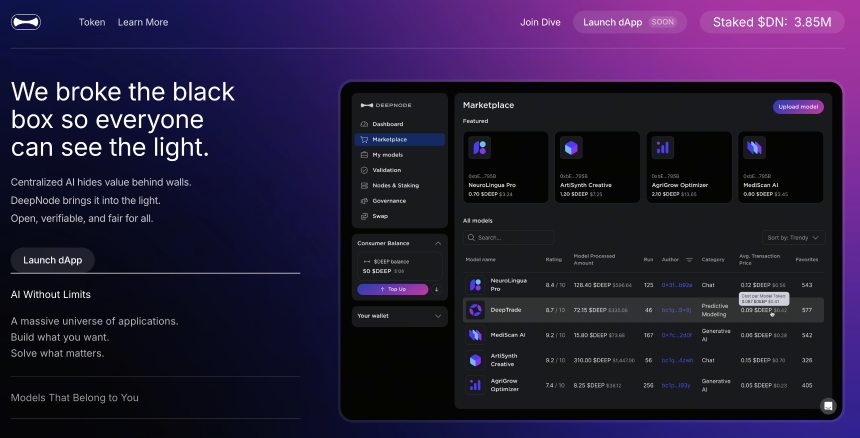The height and width of the screenshot is (438, 860).
Task: Open the ArtiSynth Creative author address link
Action: pos(677,360)
